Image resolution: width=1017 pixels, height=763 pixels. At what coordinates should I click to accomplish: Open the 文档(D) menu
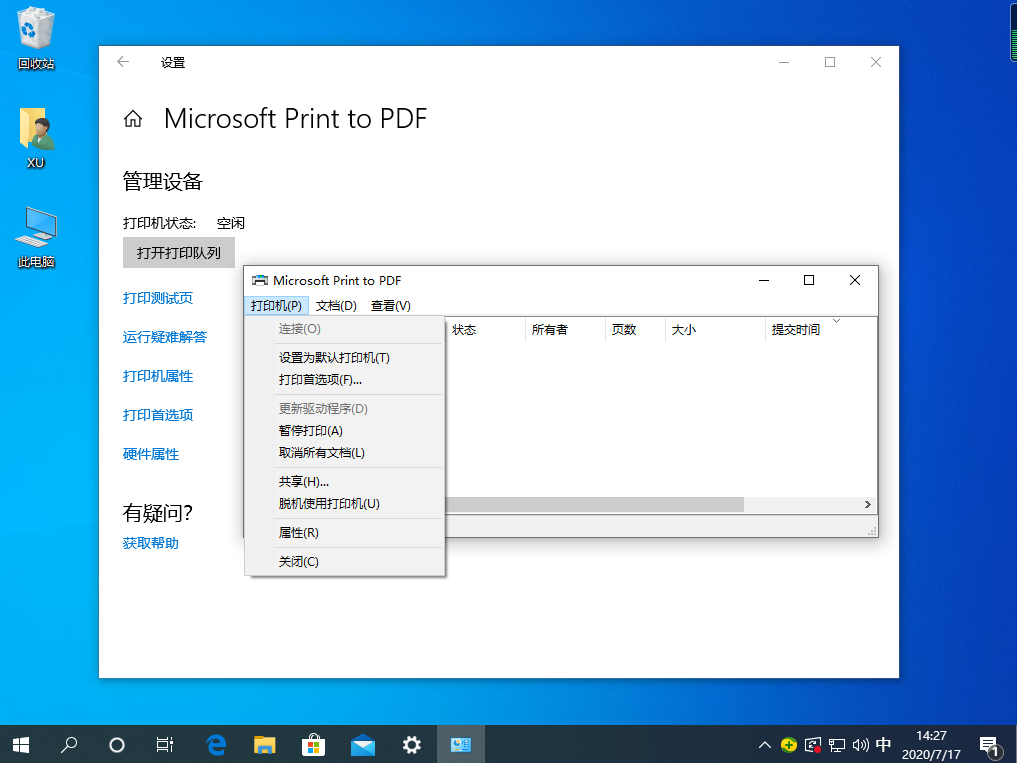[336, 306]
